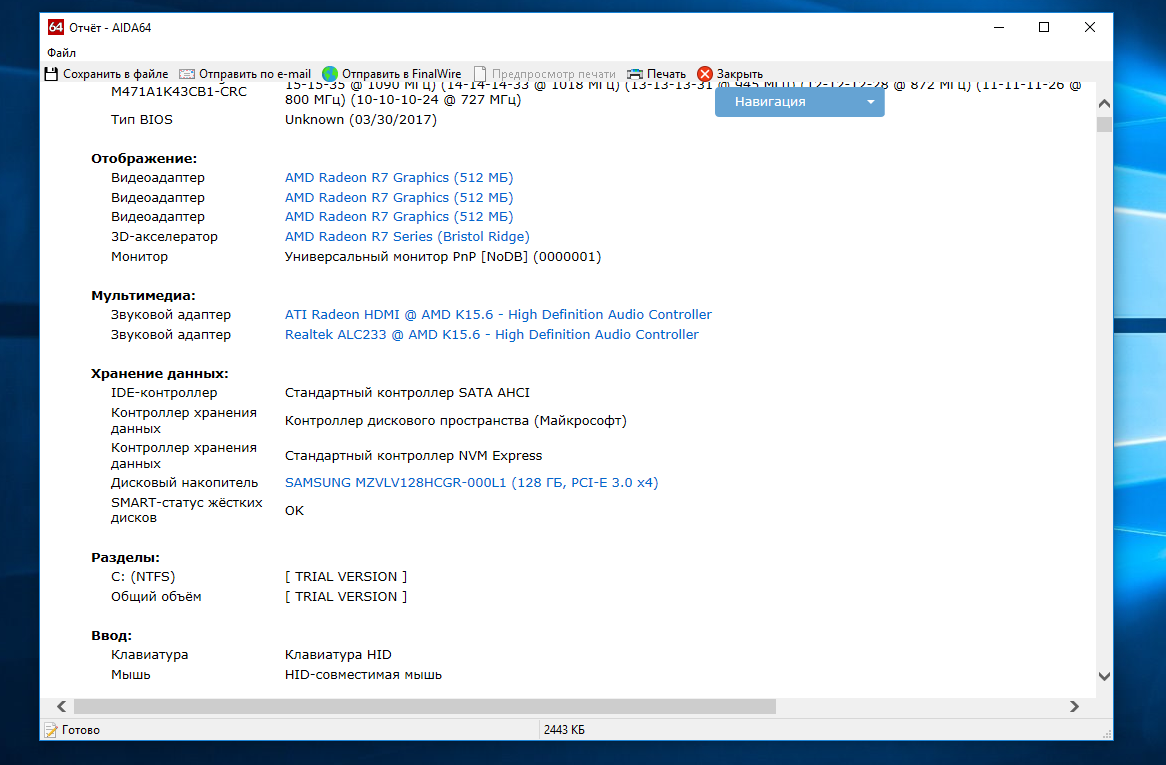Click Клавиатура HID value
The height and width of the screenshot is (765, 1166).
[338, 655]
